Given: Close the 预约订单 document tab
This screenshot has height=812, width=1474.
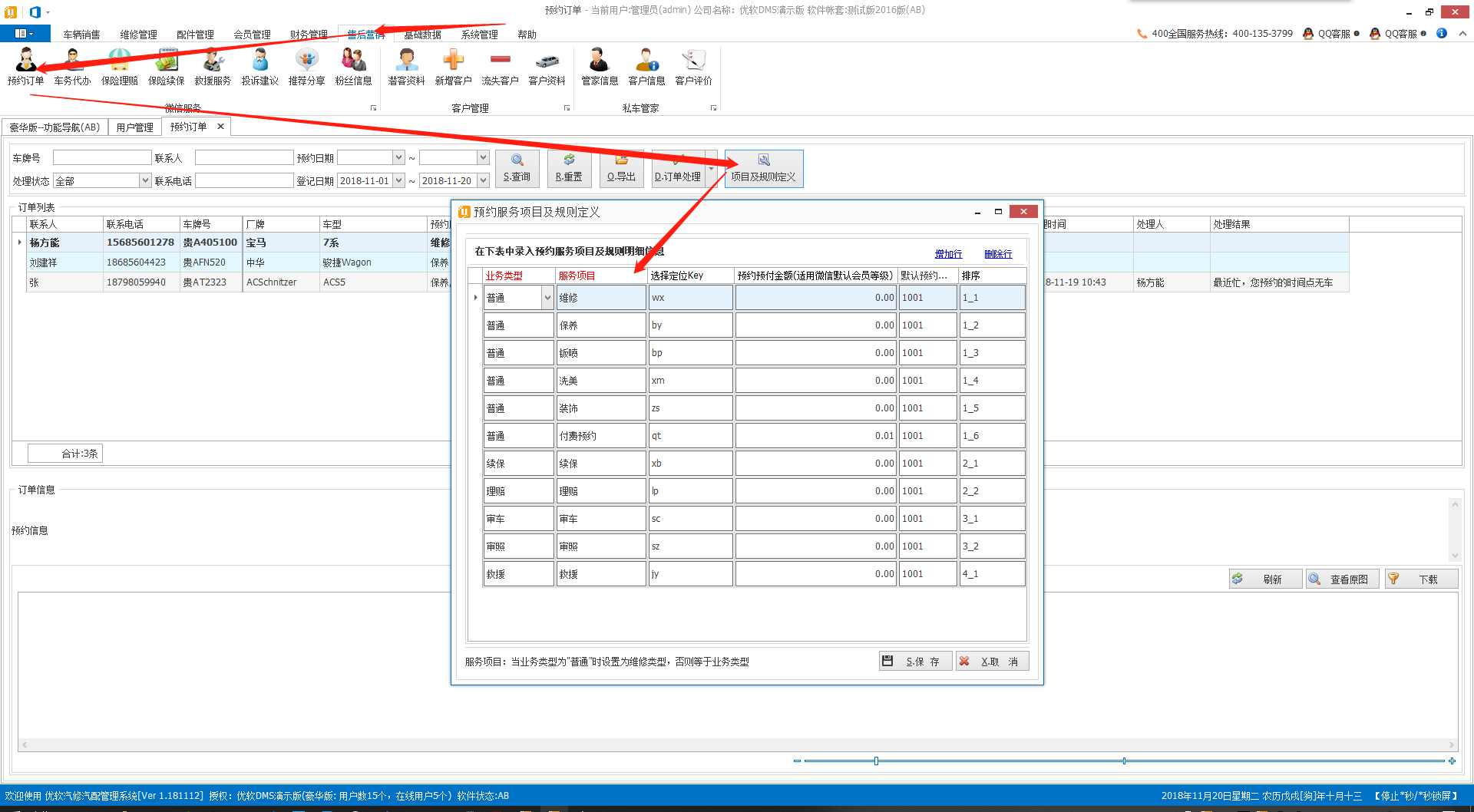Looking at the screenshot, I should click(x=220, y=127).
